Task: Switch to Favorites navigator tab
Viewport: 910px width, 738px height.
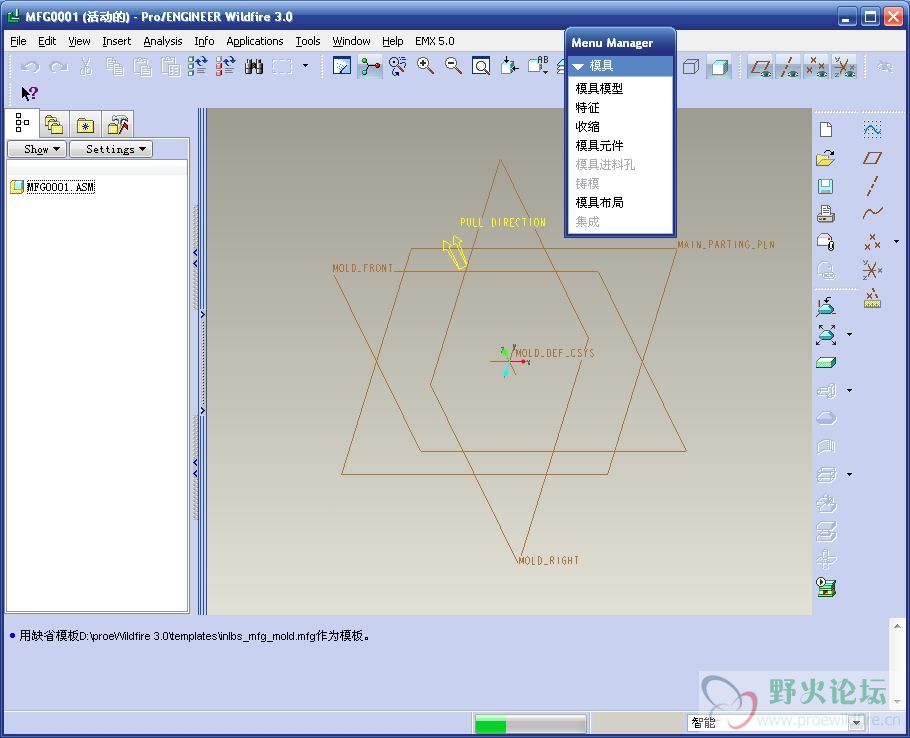Action: pyautogui.click(x=85, y=124)
